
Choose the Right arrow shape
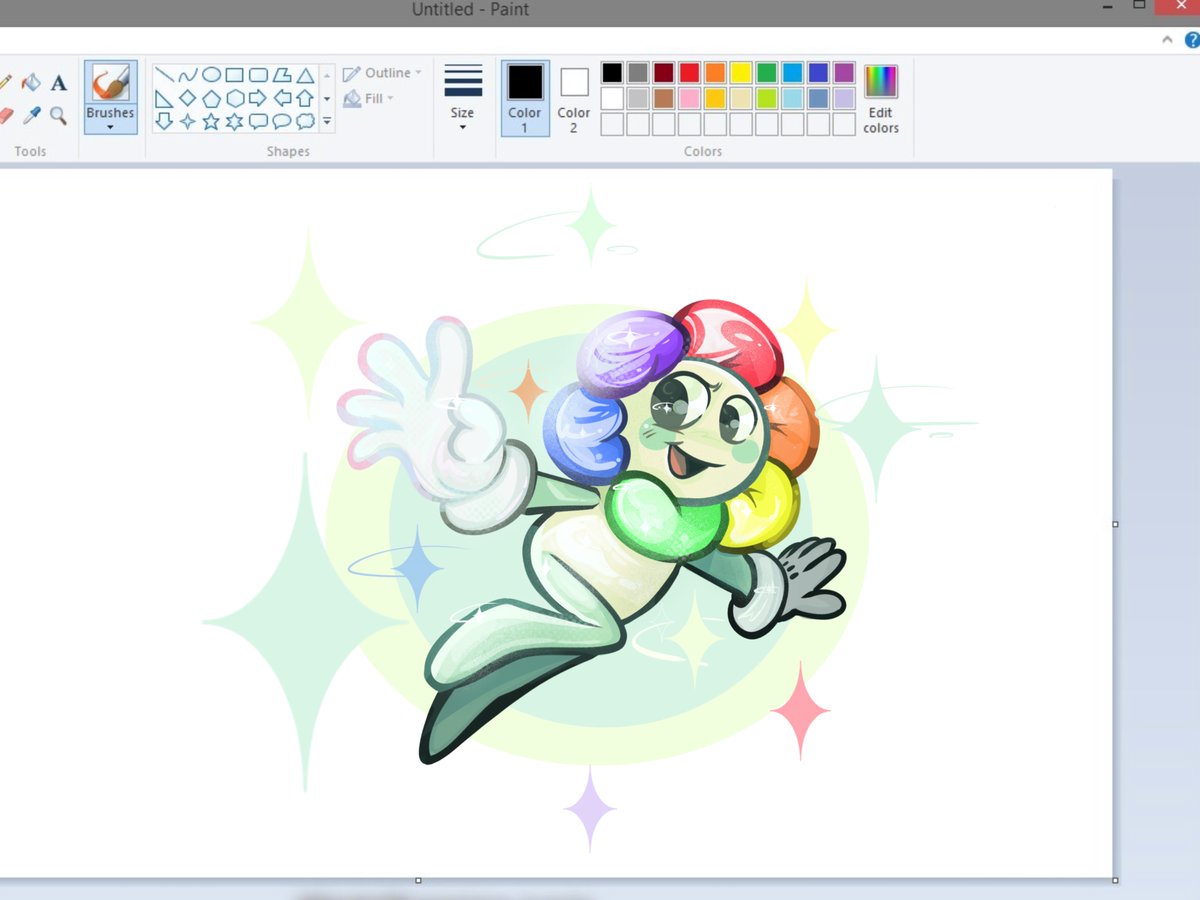coord(258,98)
